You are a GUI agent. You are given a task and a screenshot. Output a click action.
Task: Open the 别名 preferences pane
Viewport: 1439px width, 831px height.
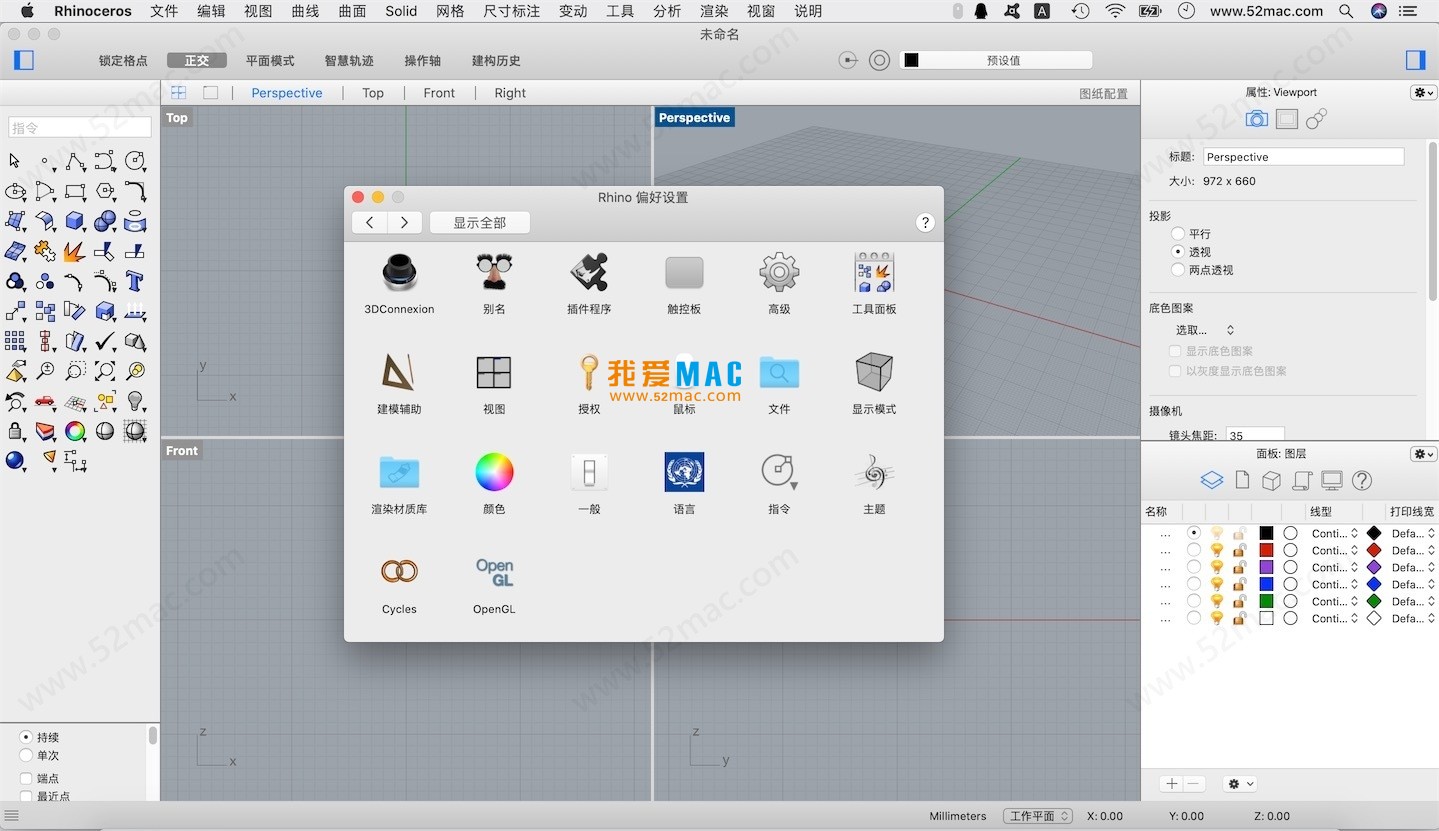click(x=494, y=283)
